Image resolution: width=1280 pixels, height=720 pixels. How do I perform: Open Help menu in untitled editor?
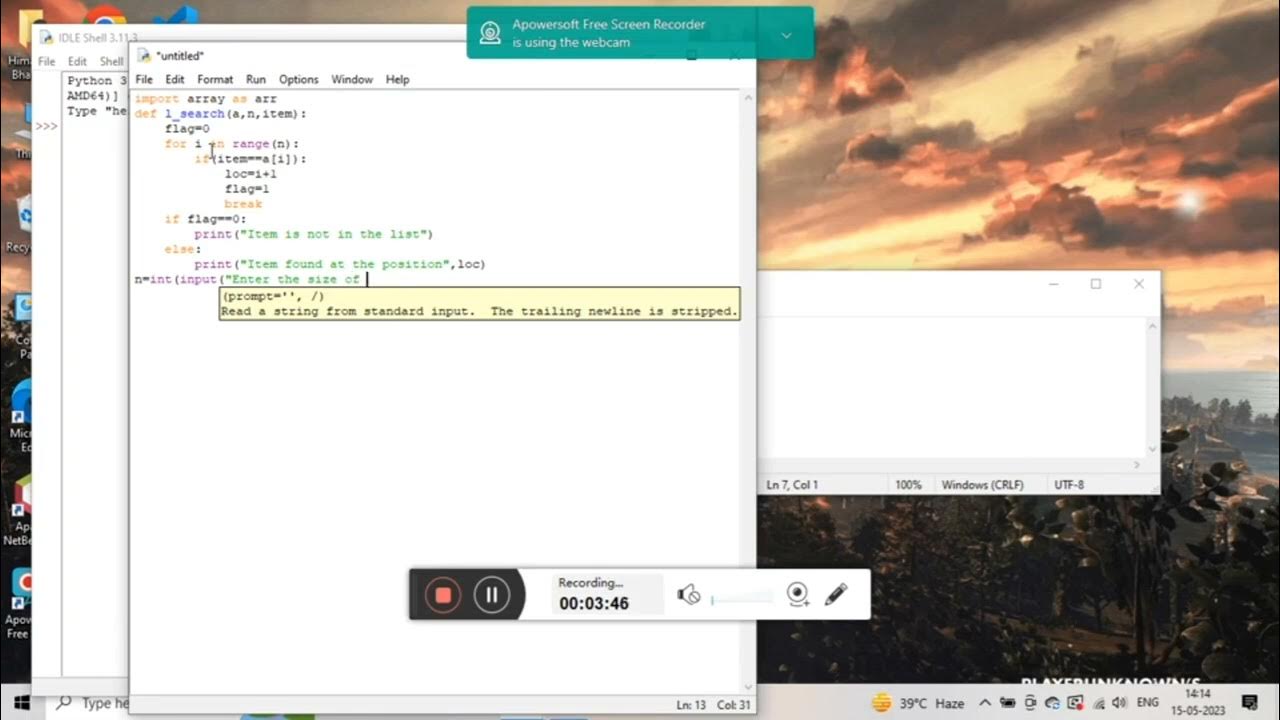pyautogui.click(x=397, y=79)
